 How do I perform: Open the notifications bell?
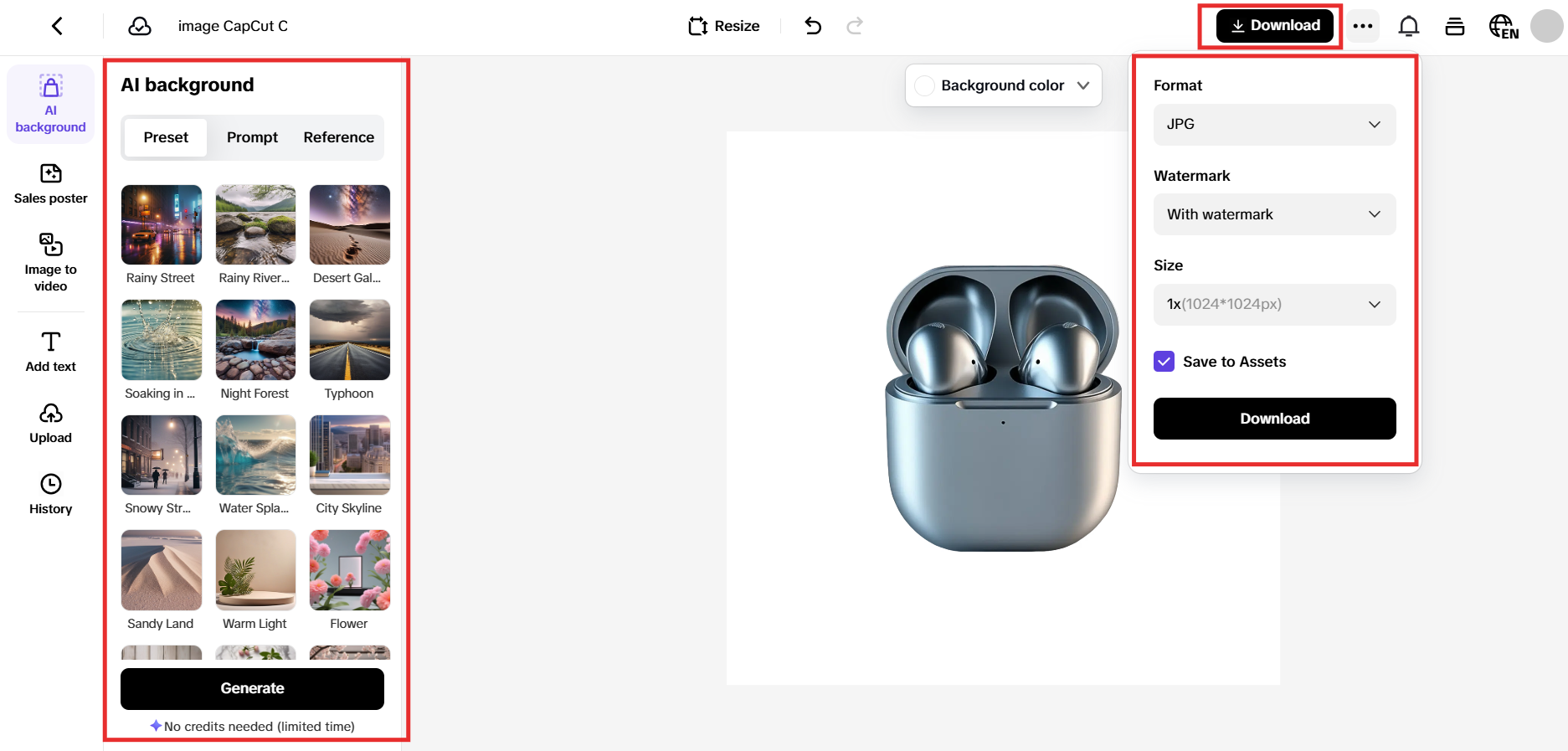point(1409,26)
